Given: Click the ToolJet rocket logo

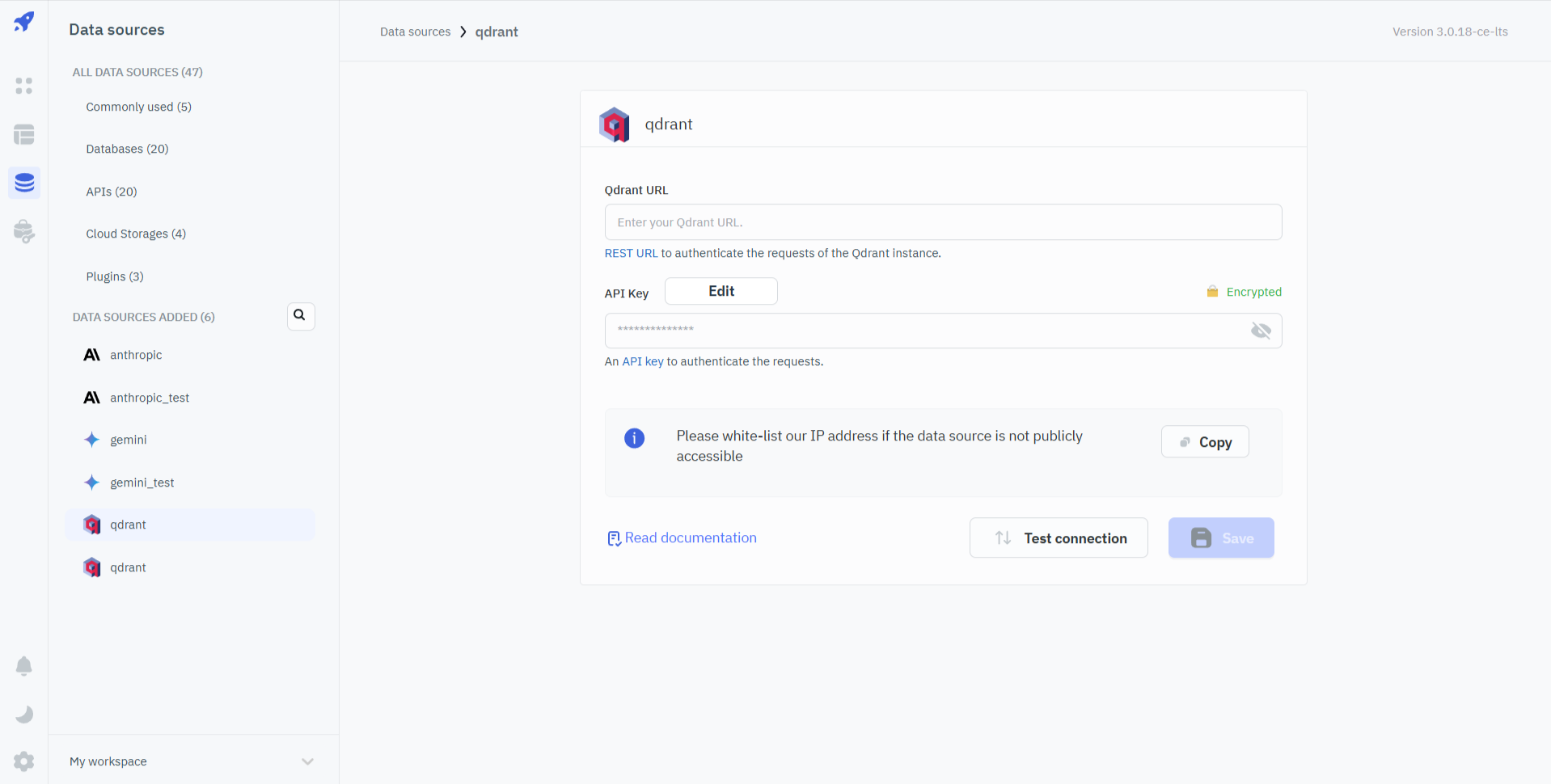Looking at the screenshot, I should tap(24, 22).
